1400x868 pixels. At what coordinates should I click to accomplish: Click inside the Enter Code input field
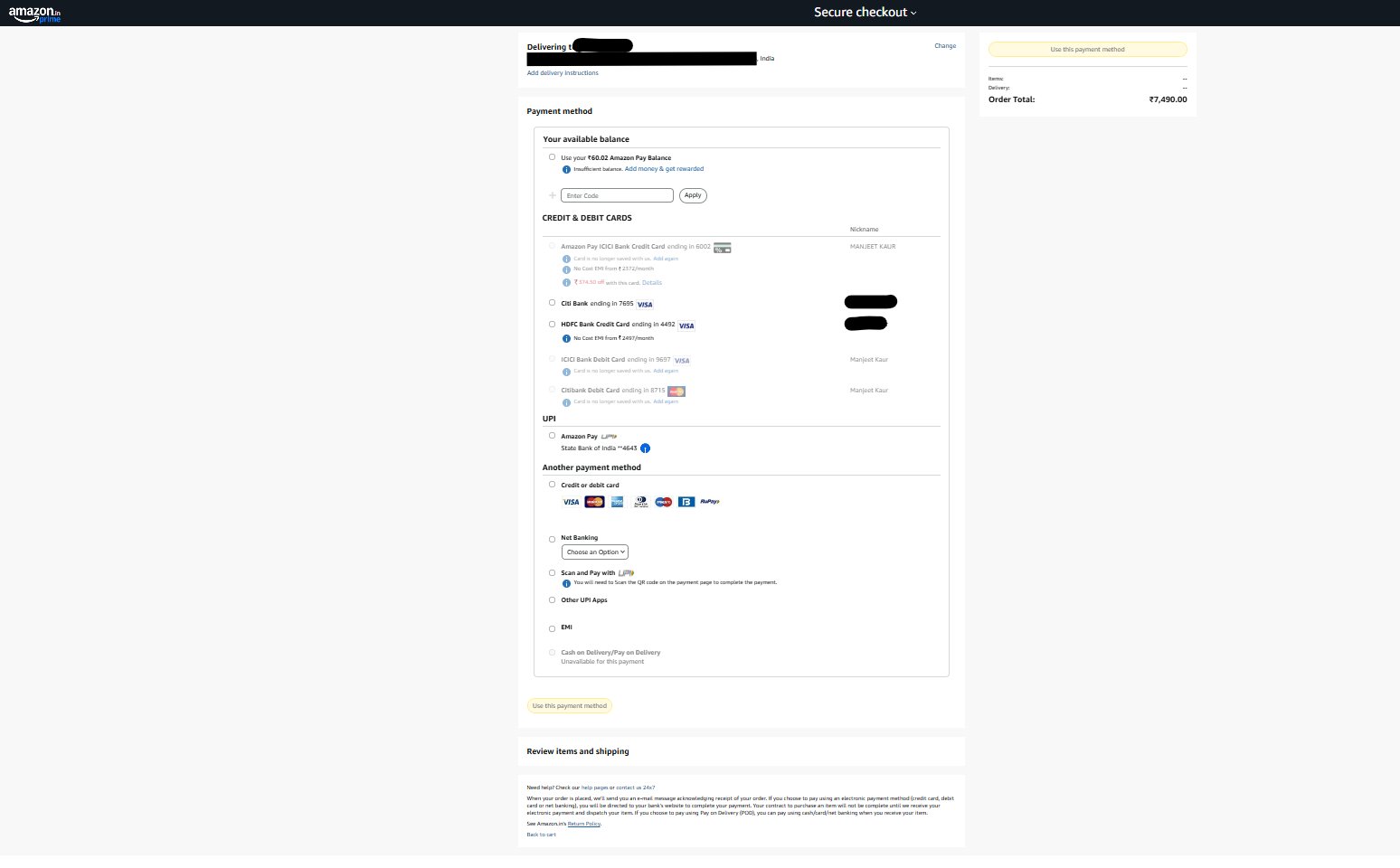(616, 195)
